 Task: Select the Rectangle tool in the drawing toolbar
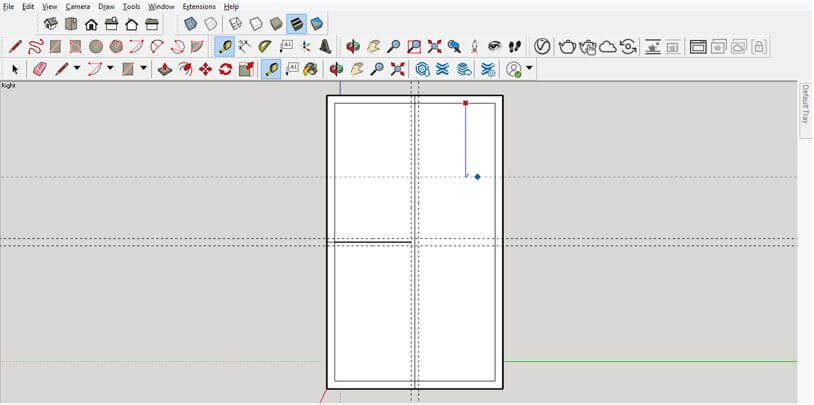[55, 47]
